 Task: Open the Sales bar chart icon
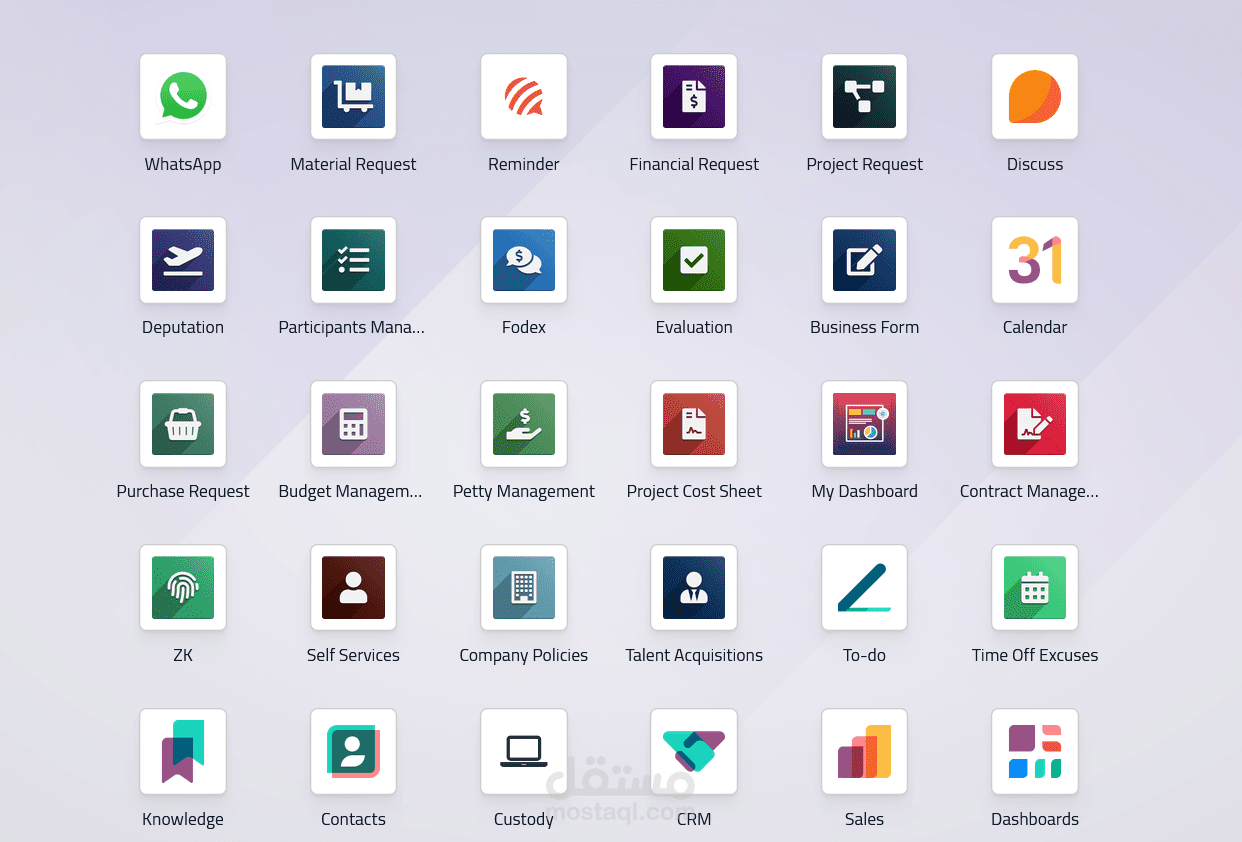[x=864, y=752]
